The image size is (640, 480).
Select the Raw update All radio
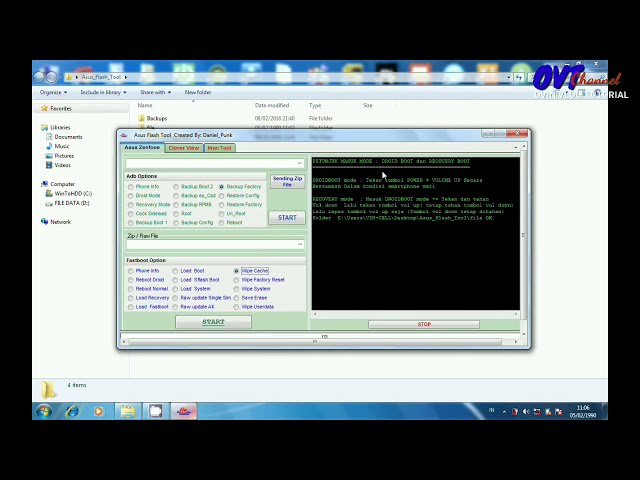(x=175, y=307)
